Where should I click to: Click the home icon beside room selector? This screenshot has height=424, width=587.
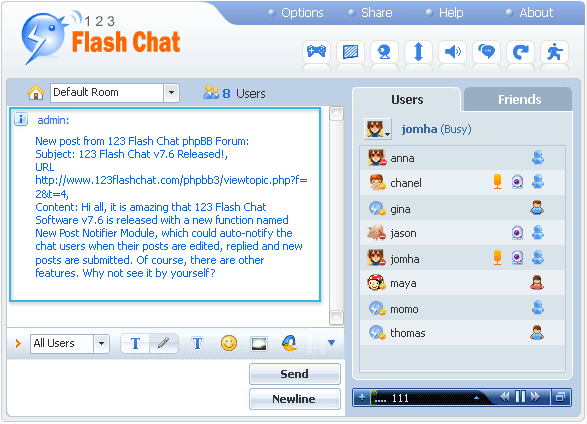[x=36, y=92]
